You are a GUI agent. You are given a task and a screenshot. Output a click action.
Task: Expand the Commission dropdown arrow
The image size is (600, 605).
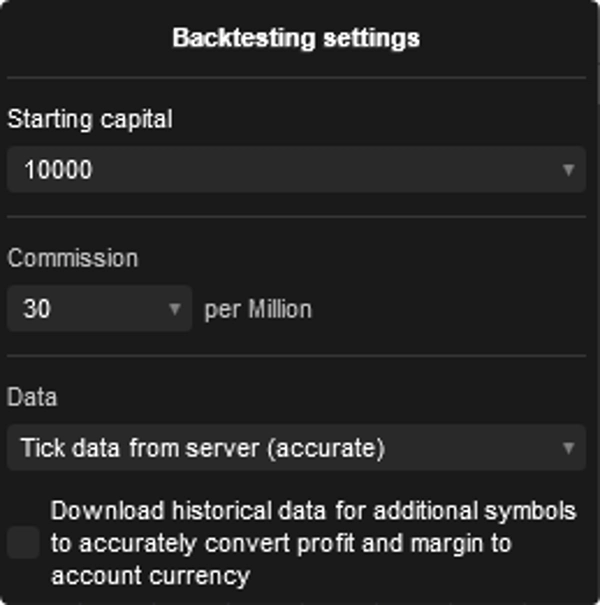pos(174,309)
